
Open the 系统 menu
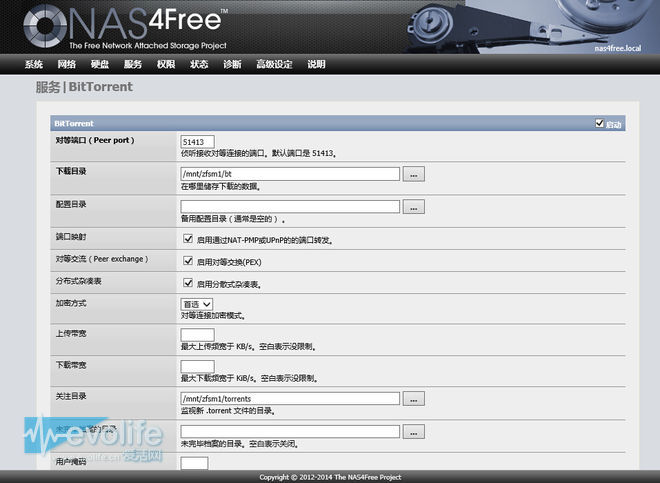(34, 64)
